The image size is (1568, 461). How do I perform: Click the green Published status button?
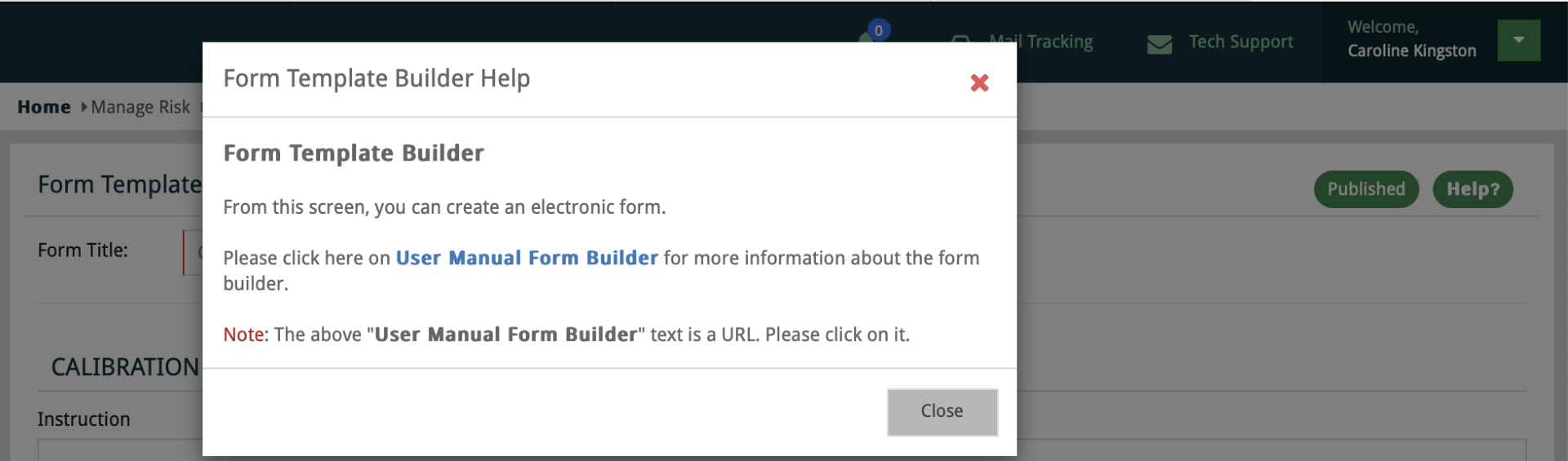point(1365,189)
